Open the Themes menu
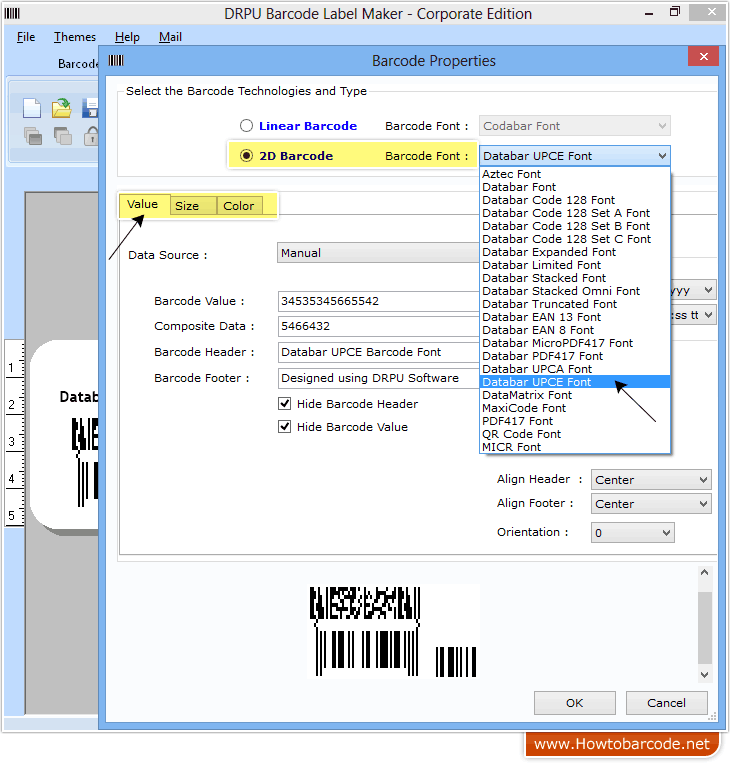730x763 pixels. pos(75,37)
